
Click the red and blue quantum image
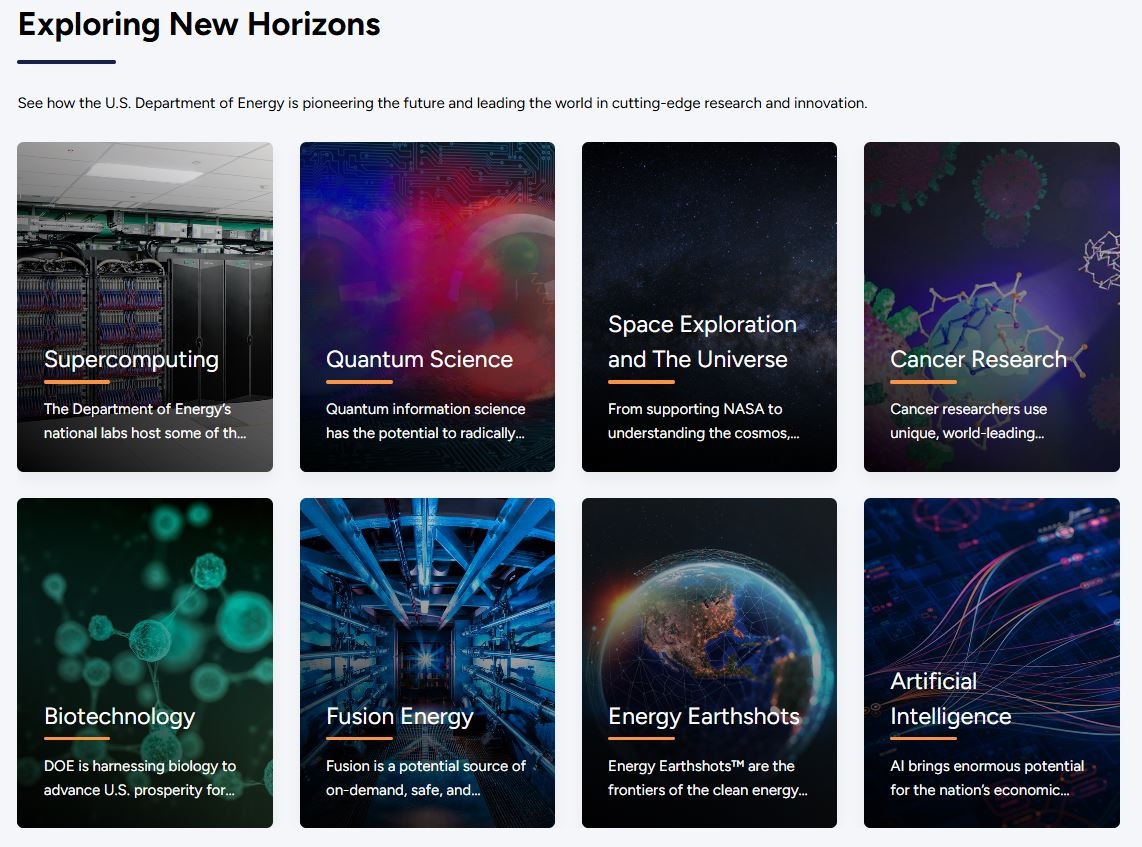(427, 240)
